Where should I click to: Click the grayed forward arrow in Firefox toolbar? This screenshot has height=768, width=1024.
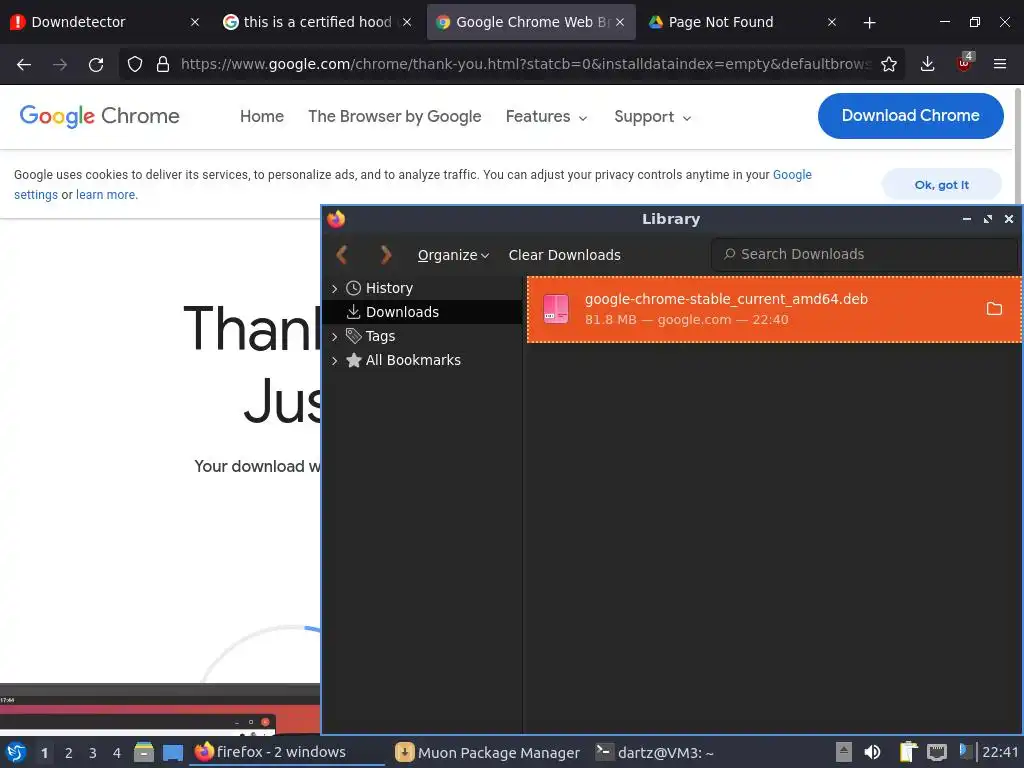(60, 64)
